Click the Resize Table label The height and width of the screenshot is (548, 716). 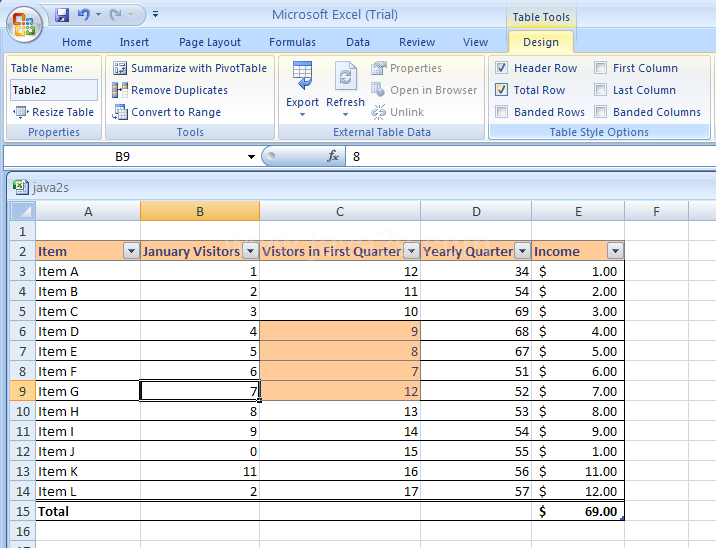click(63, 112)
